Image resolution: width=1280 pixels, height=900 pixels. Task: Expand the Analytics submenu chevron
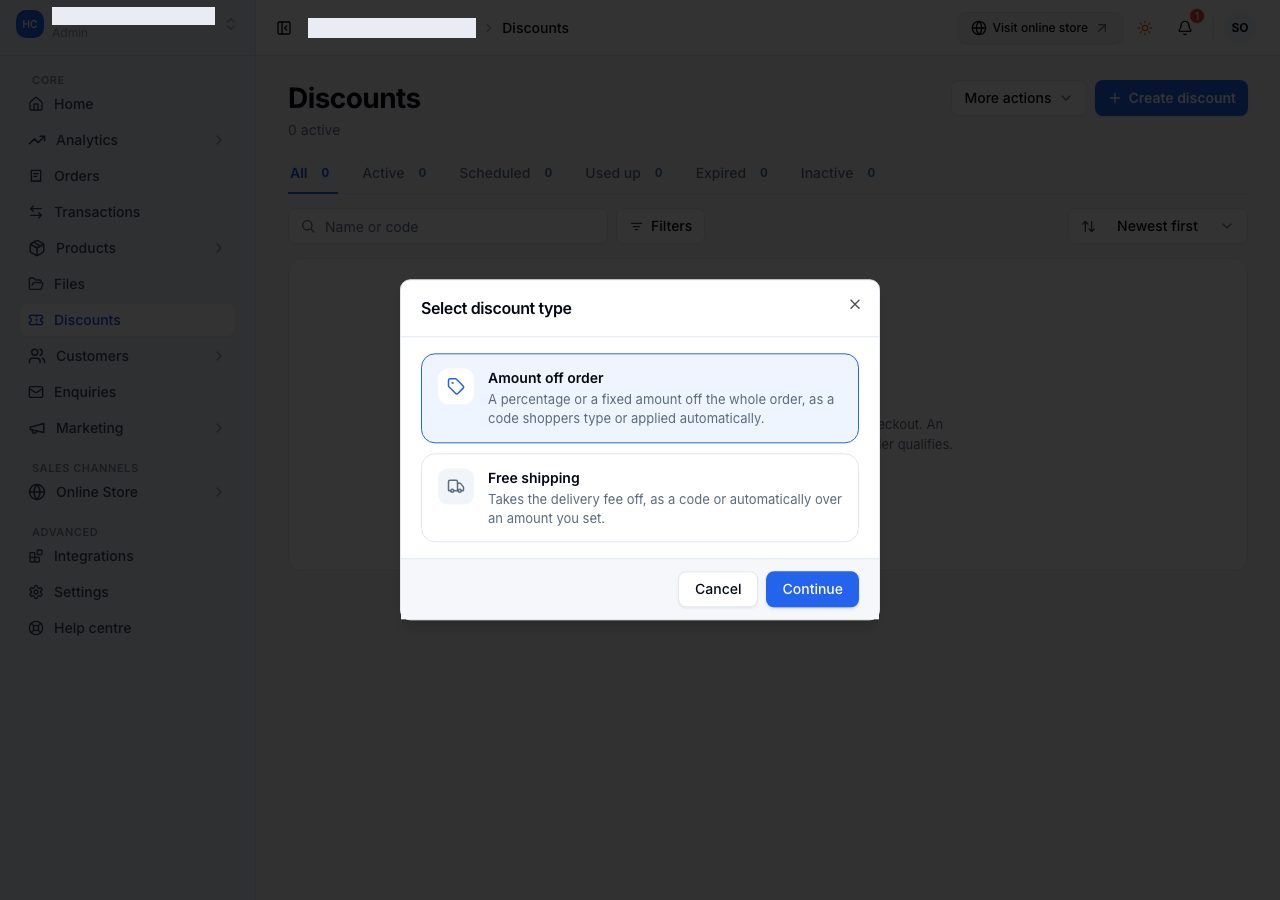click(219, 140)
